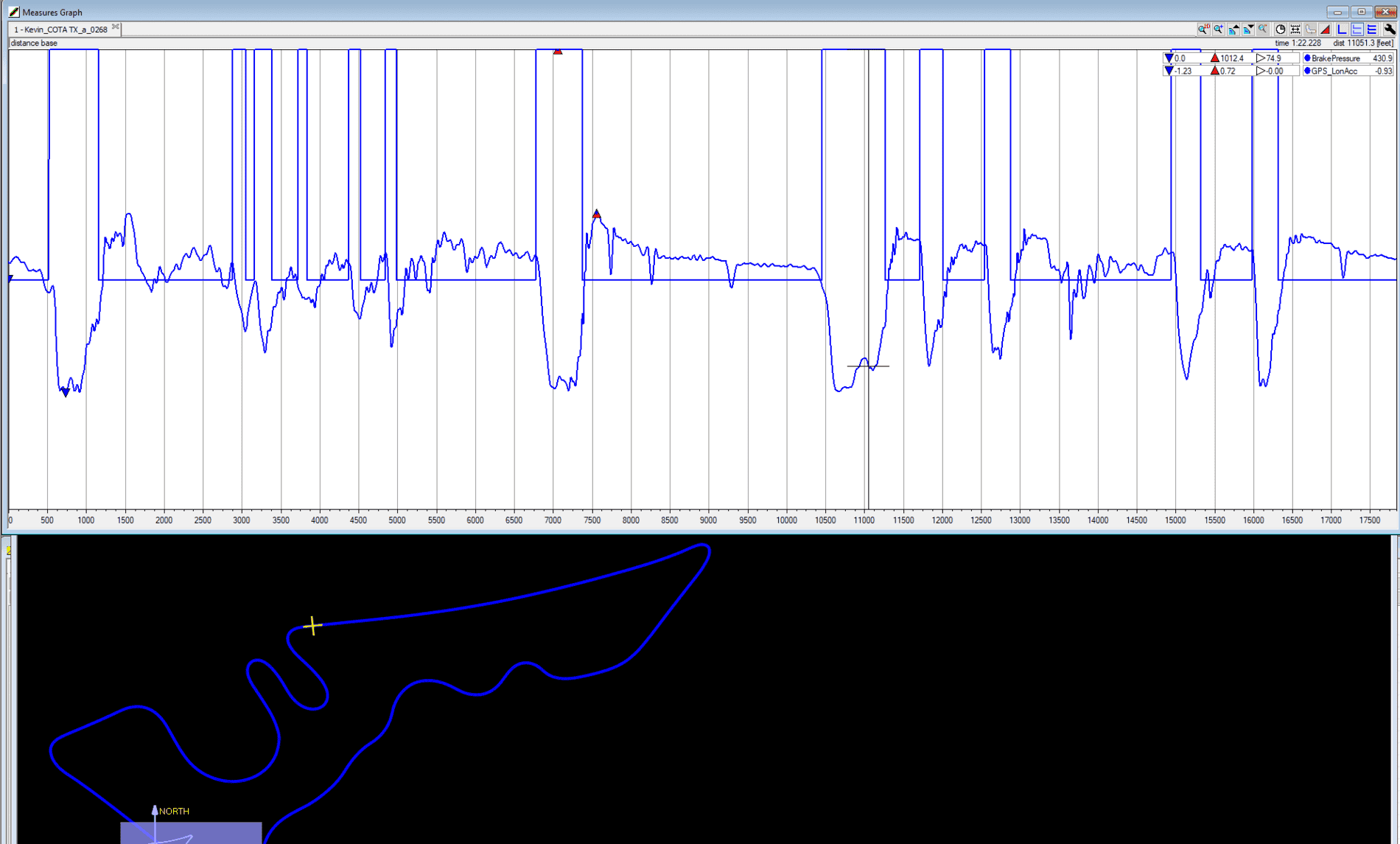Select the single-axis L layout icon
Image resolution: width=1400 pixels, height=844 pixels.
click(1343, 29)
